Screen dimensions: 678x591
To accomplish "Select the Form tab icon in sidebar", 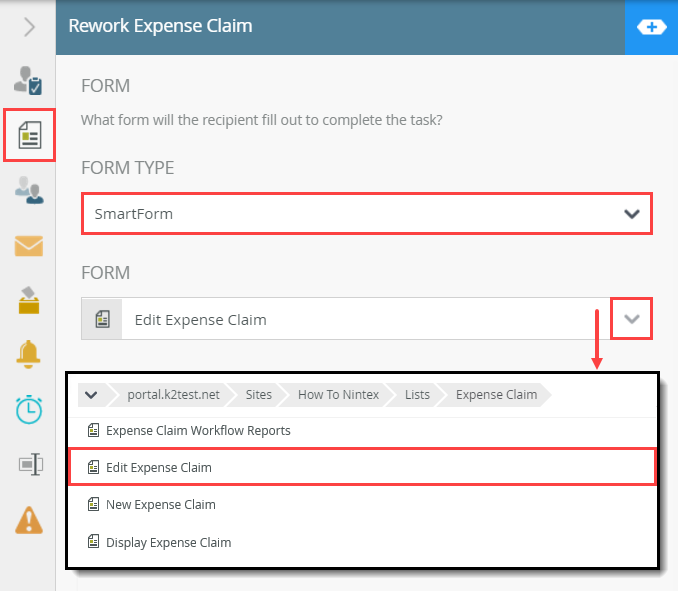I will (30, 135).
